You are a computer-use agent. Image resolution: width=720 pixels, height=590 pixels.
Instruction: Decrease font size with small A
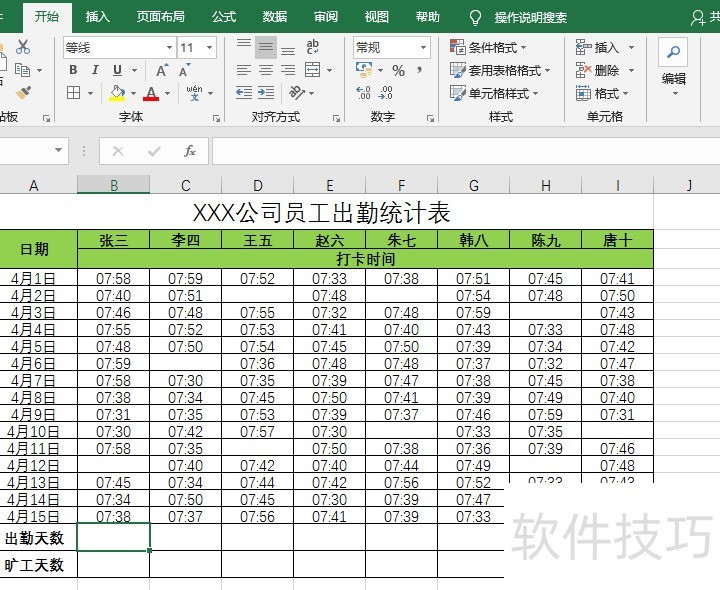click(x=184, y=70)
